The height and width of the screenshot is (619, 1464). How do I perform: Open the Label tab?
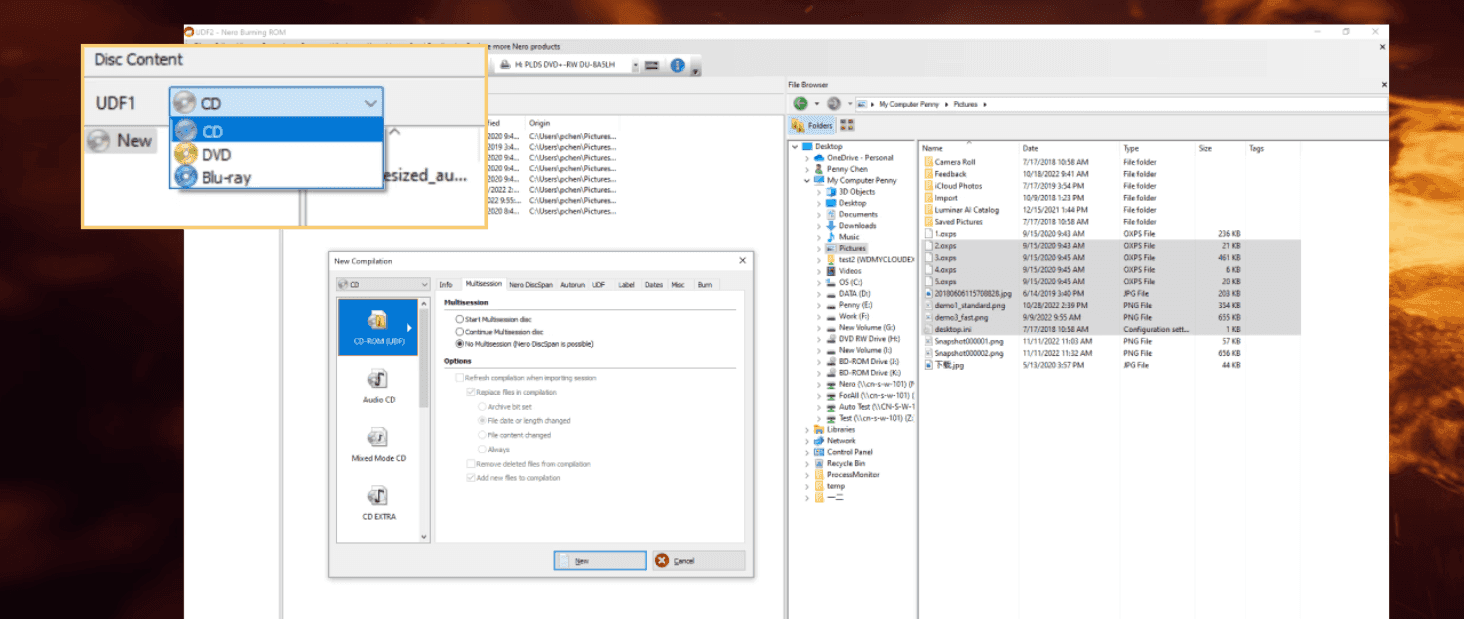coord(626,285)
